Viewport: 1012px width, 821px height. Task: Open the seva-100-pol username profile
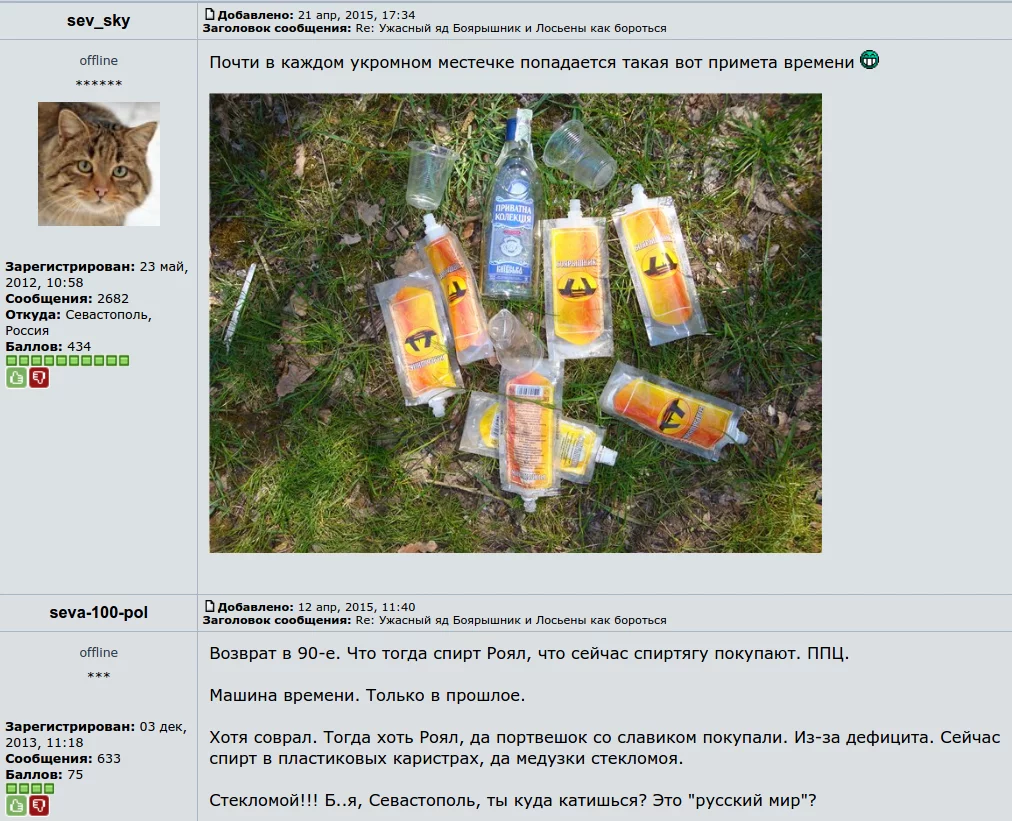pos(99,613)
